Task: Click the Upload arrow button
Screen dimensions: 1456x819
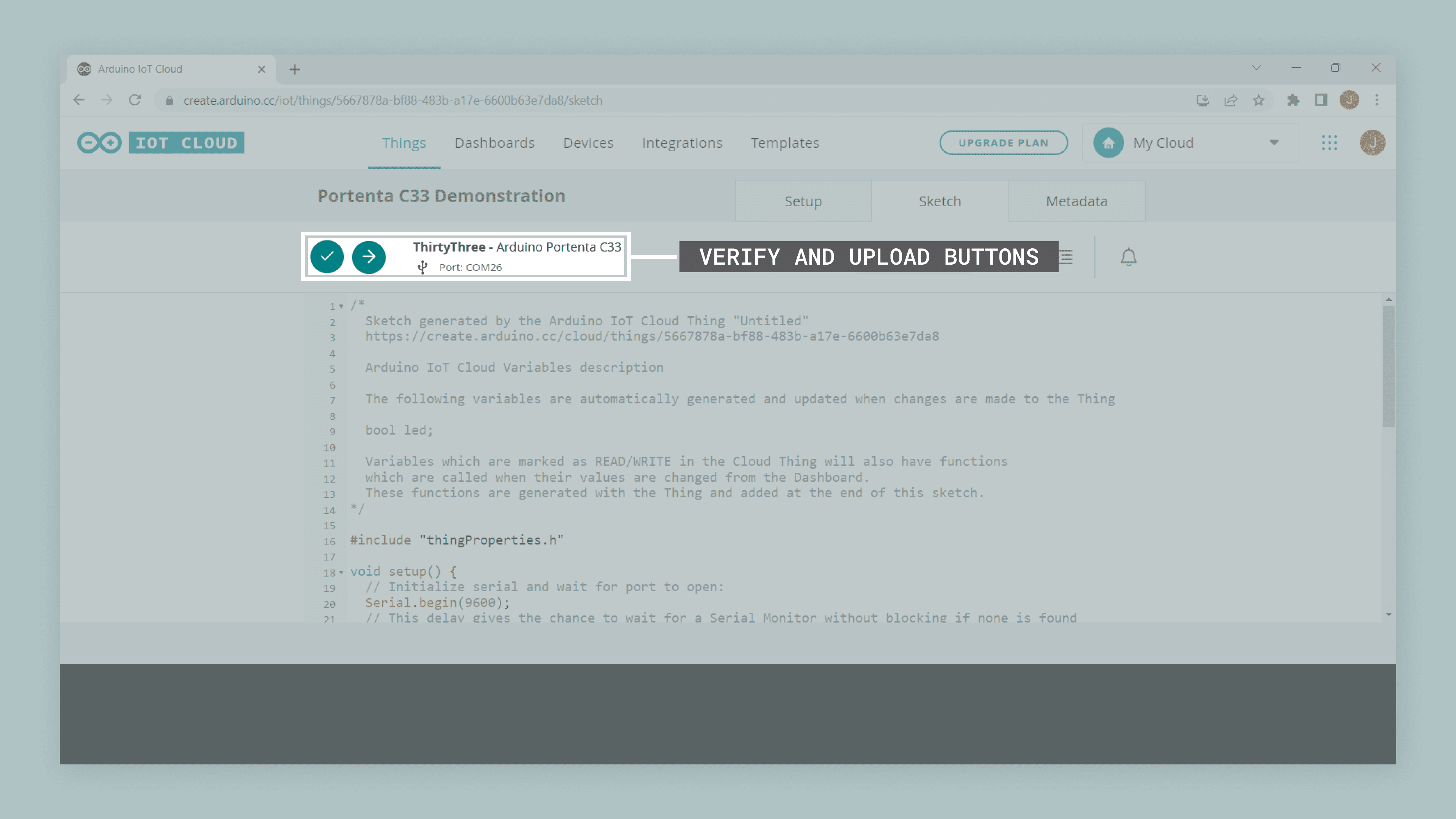Action: coord(369,257)
